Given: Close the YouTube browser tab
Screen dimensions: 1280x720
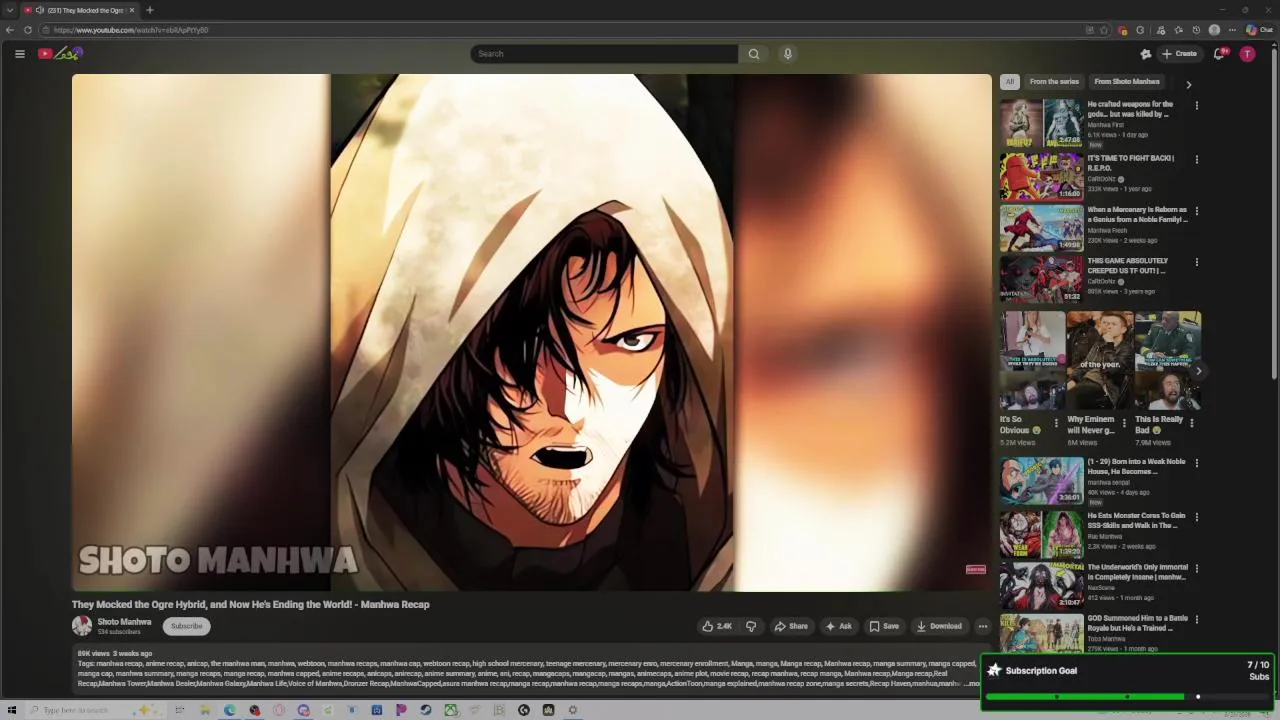Looking at the screenshot, I should click(132, 10).
